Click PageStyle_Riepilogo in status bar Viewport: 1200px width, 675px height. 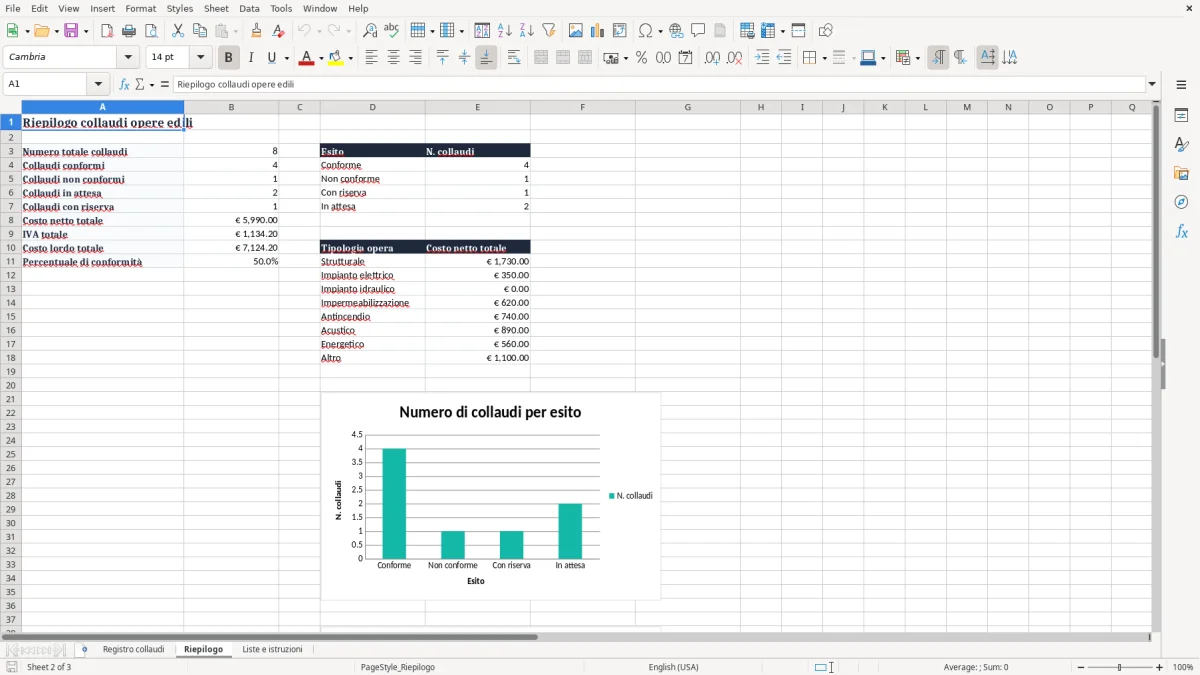pyautogui.click(x=398, y=667)
